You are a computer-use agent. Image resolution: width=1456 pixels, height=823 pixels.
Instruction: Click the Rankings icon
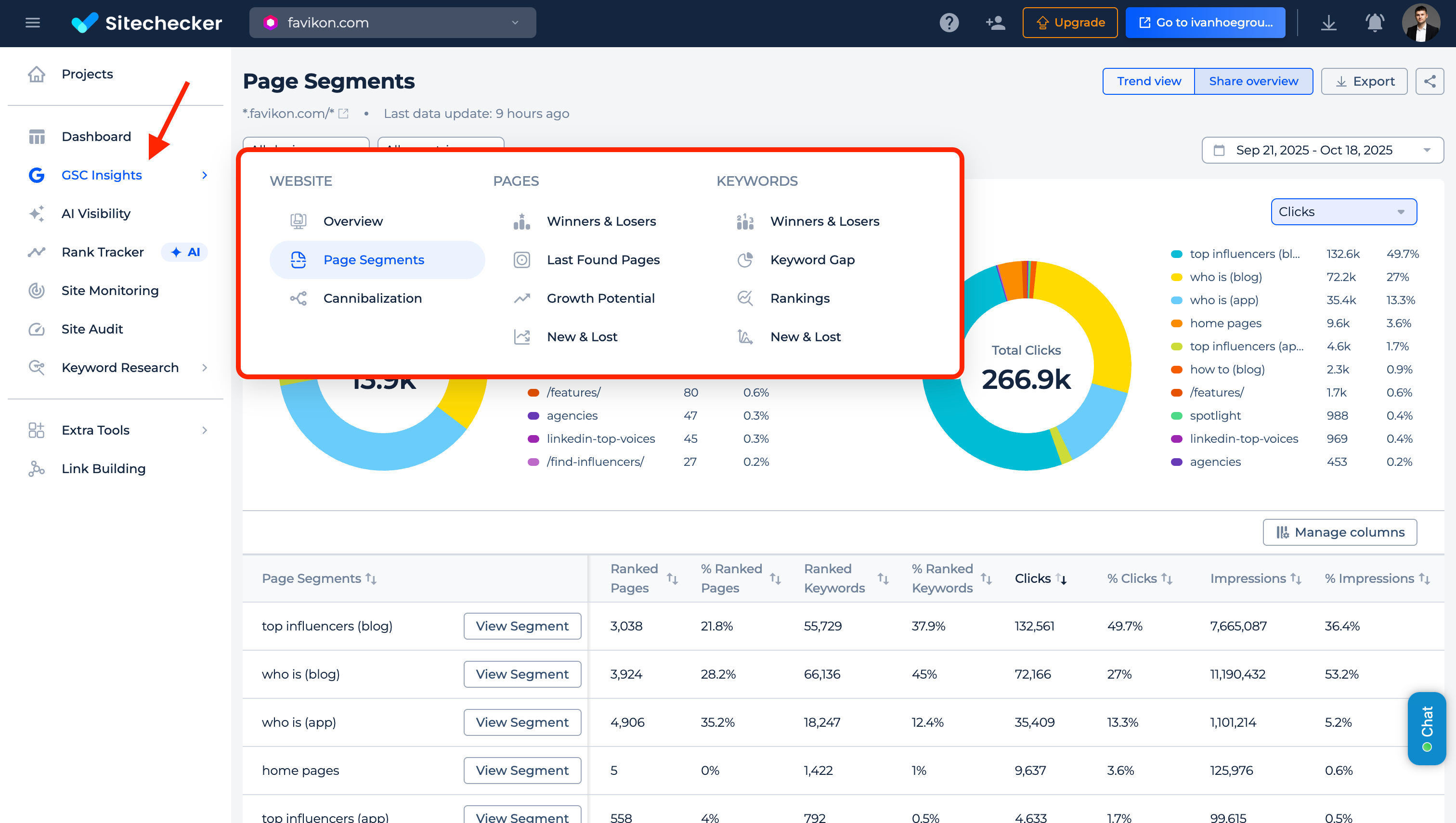[745, 298]
